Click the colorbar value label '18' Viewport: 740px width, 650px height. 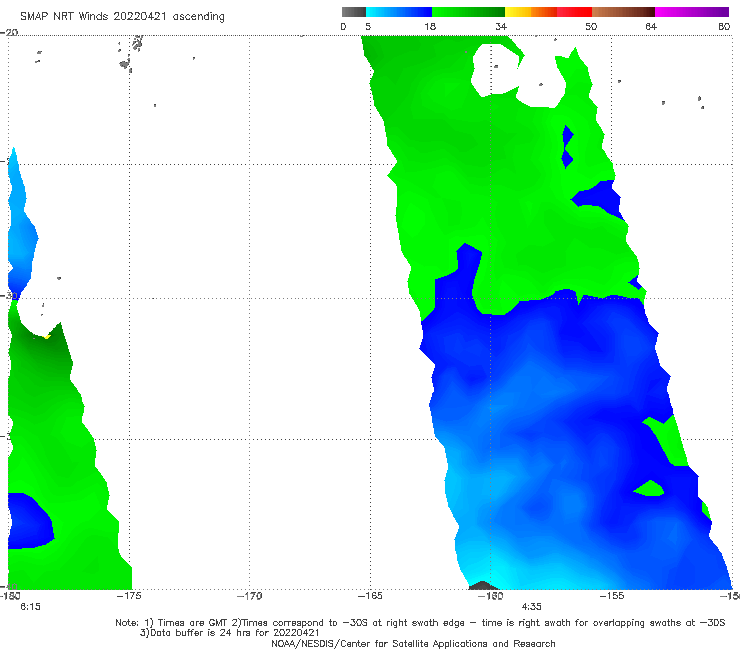tap(430, 26)
